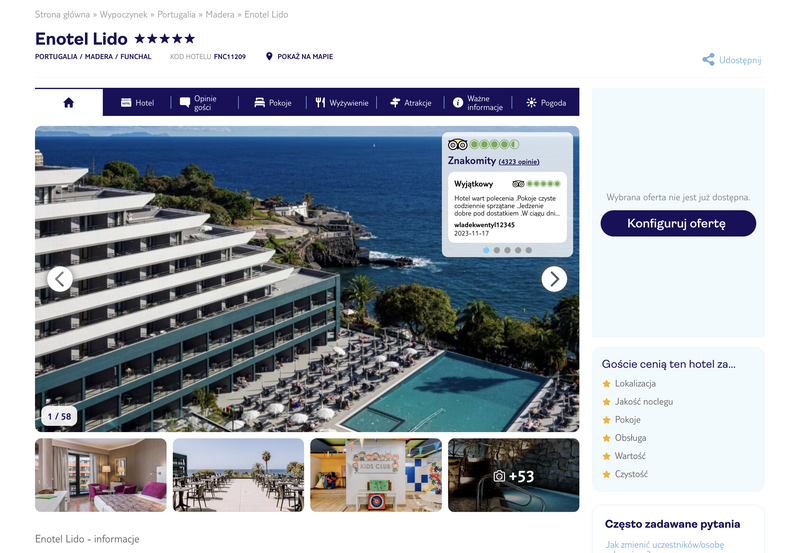The width and height of the screenshot is (800, 553).
Task: Open the Ważne informacje tab
Action: [x=478, y=103]
